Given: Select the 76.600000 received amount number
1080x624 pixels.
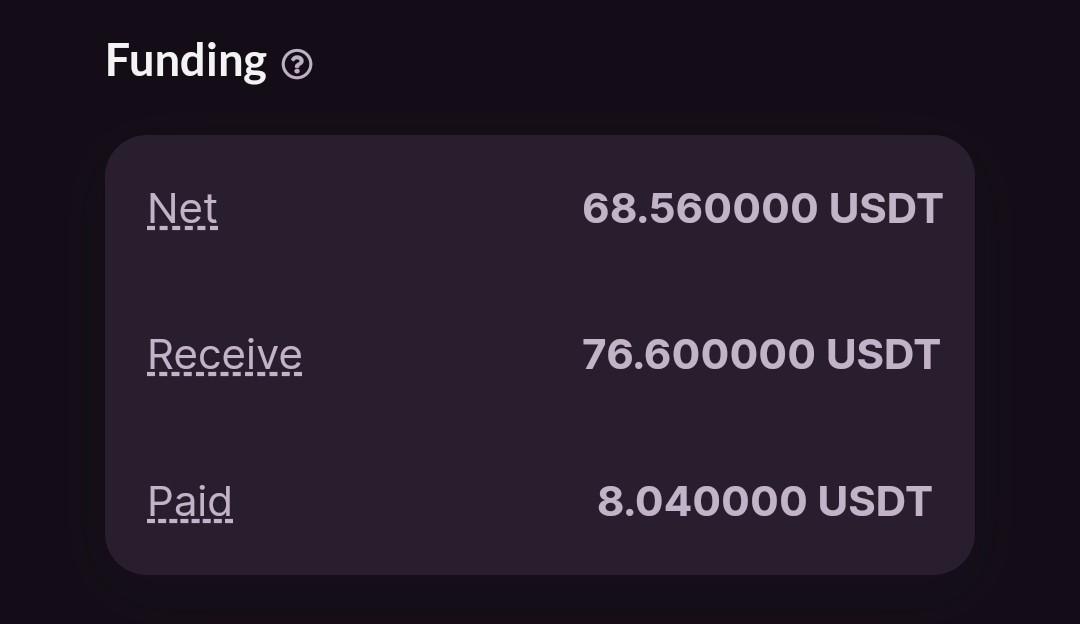Looking at the screenshot, I should 698,355.
